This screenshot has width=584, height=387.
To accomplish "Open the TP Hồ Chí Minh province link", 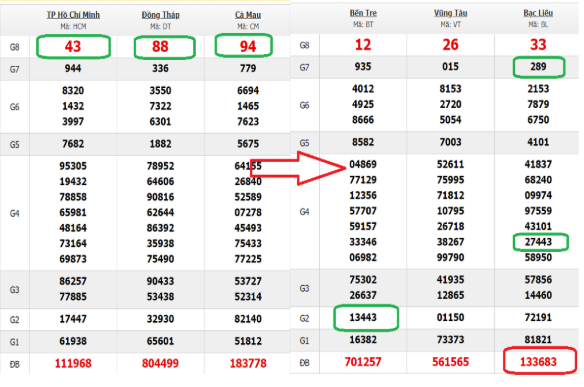I will 73,15.
